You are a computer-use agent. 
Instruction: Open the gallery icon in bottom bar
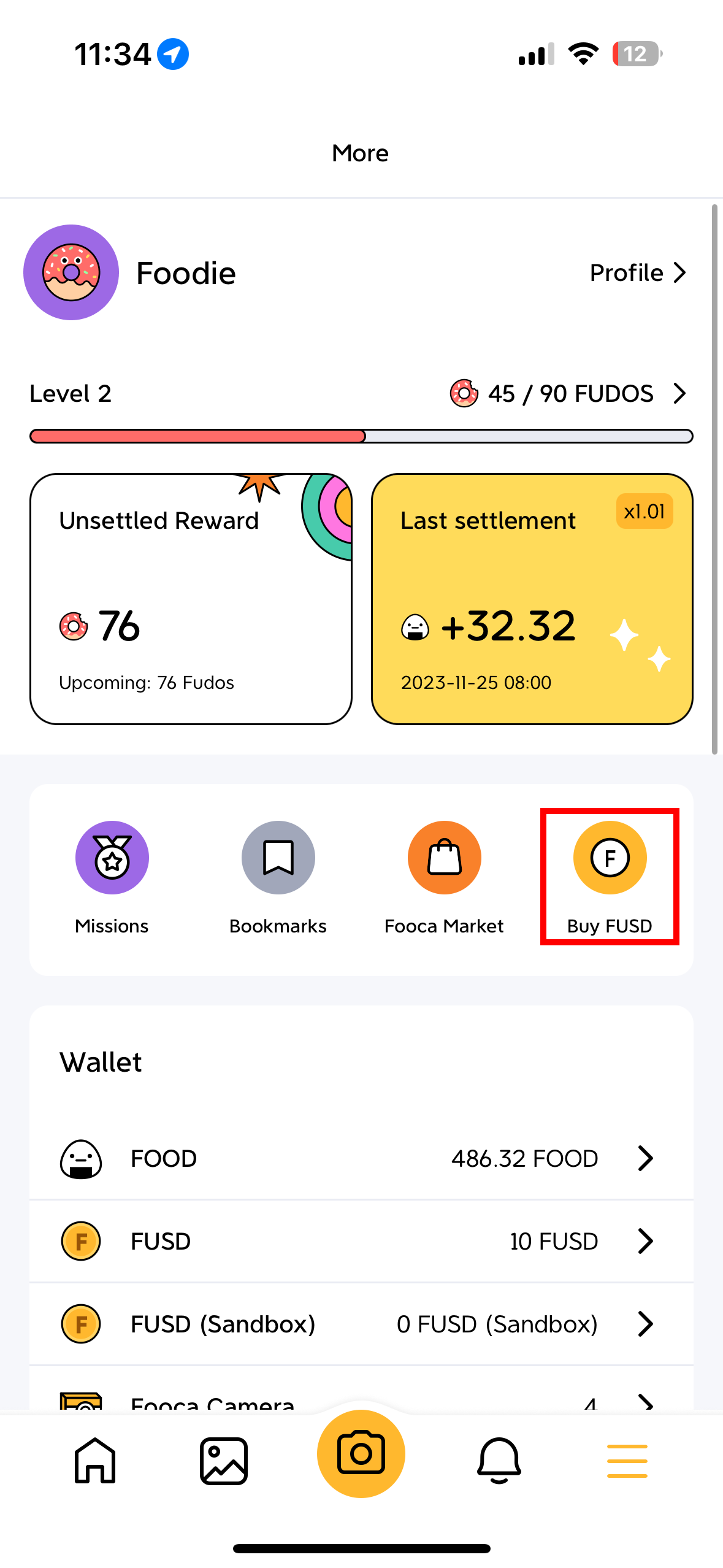click(224, 1460)
